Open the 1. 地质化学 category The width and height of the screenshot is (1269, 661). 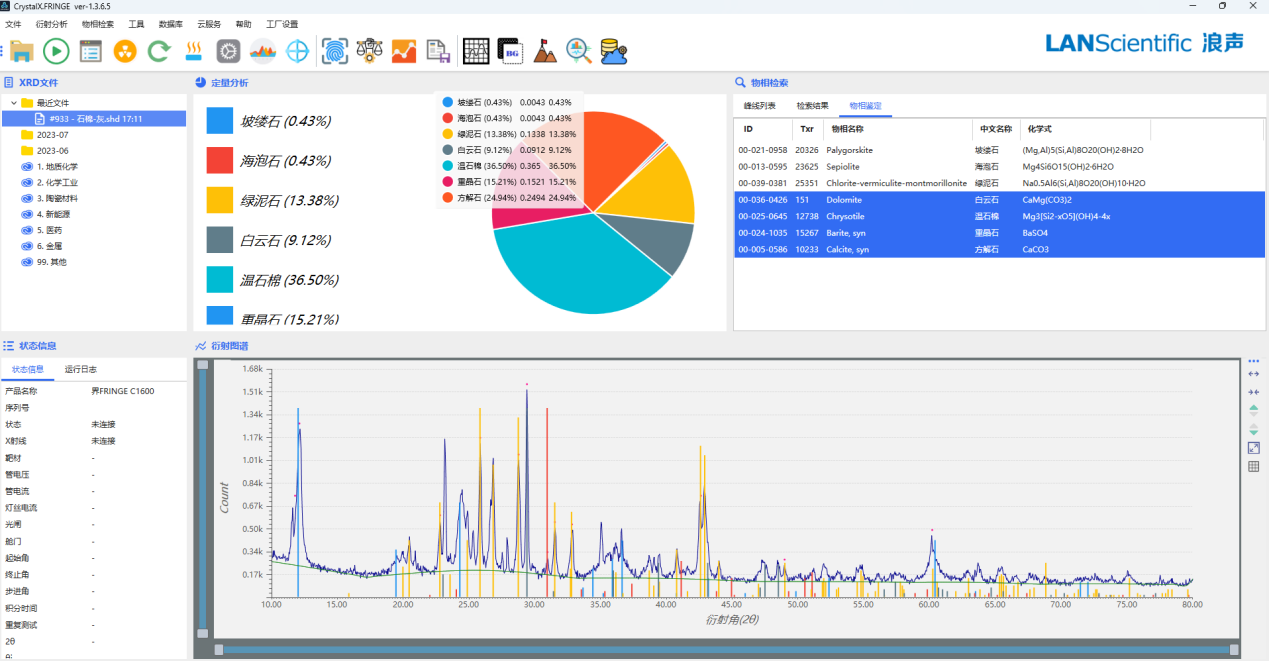56,167
